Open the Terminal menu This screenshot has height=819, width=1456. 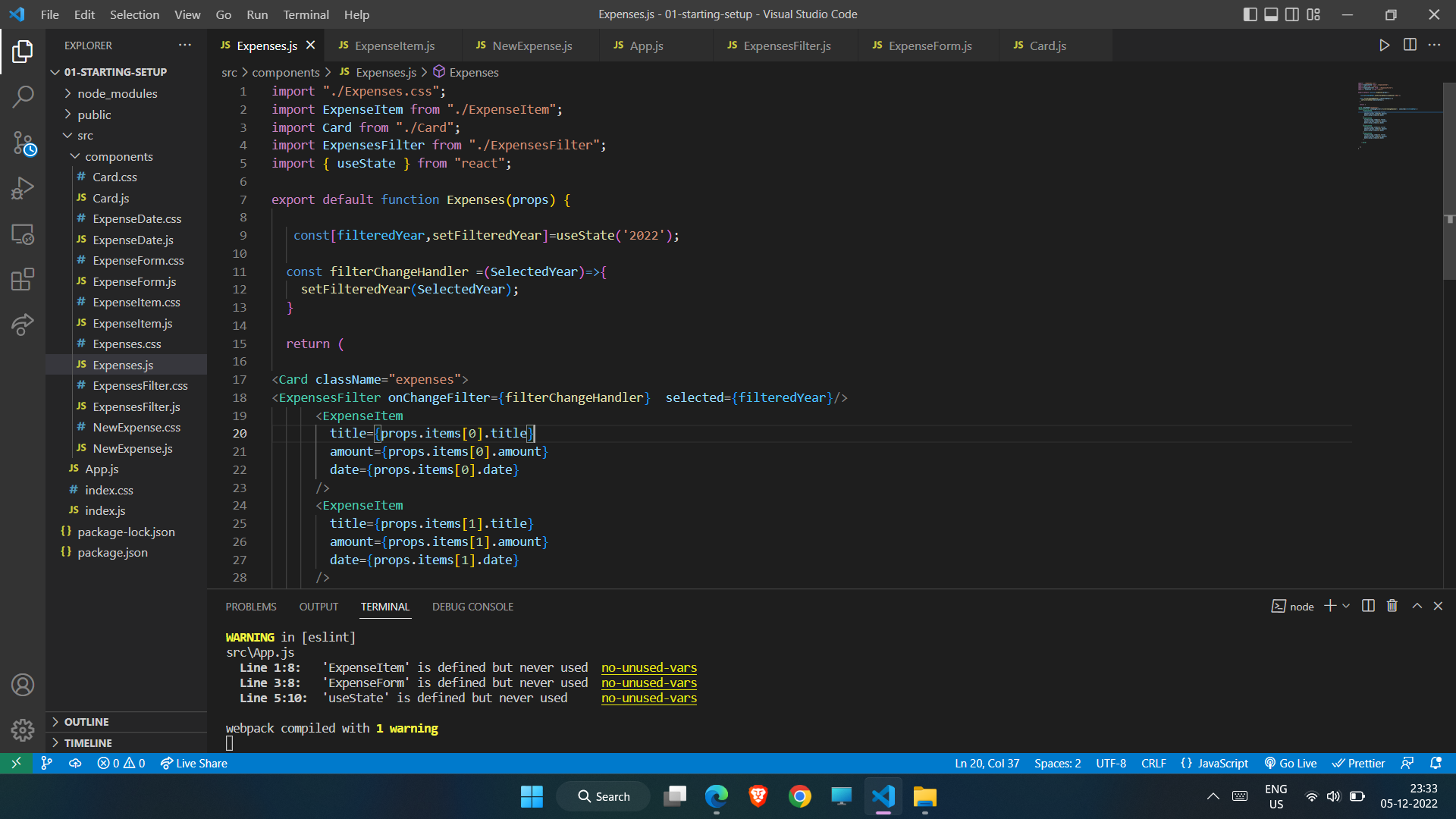[x=306, y=14]
